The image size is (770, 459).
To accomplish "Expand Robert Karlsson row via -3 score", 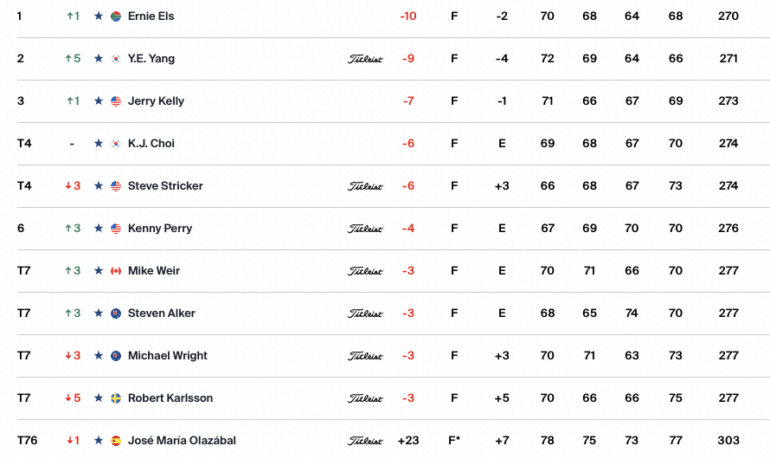I will pos(408,398).
